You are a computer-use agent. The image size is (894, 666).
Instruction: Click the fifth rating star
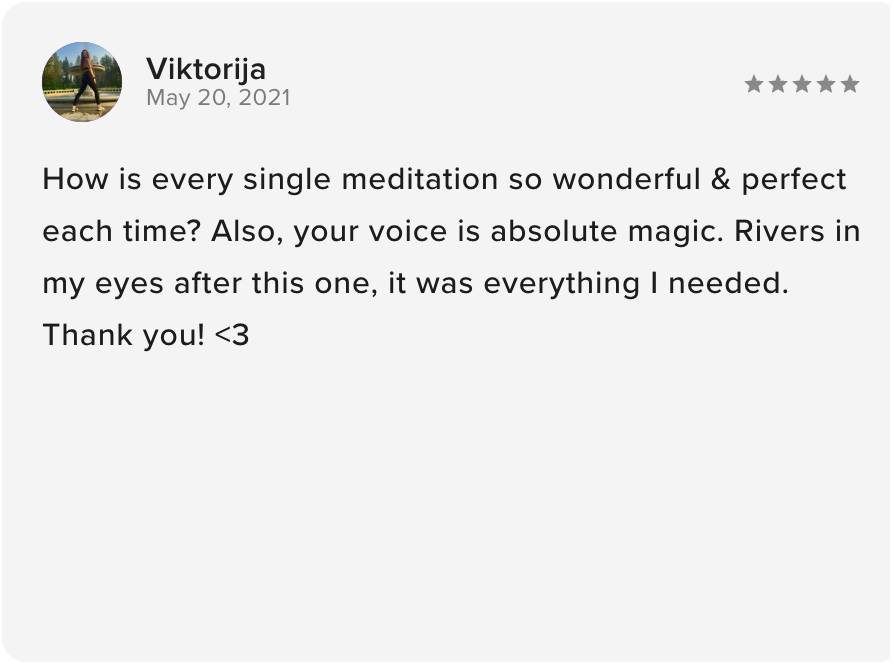(x=850, y=84)
